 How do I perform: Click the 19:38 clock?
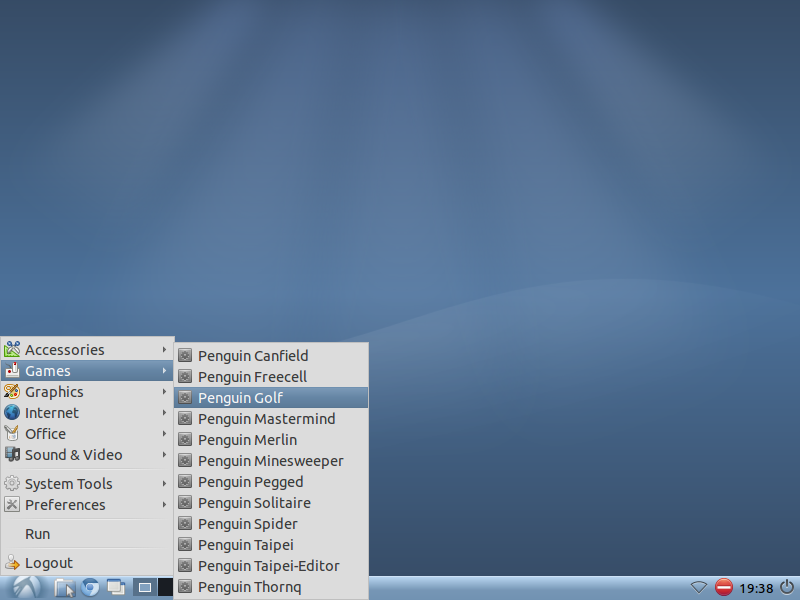pos(756,588)
